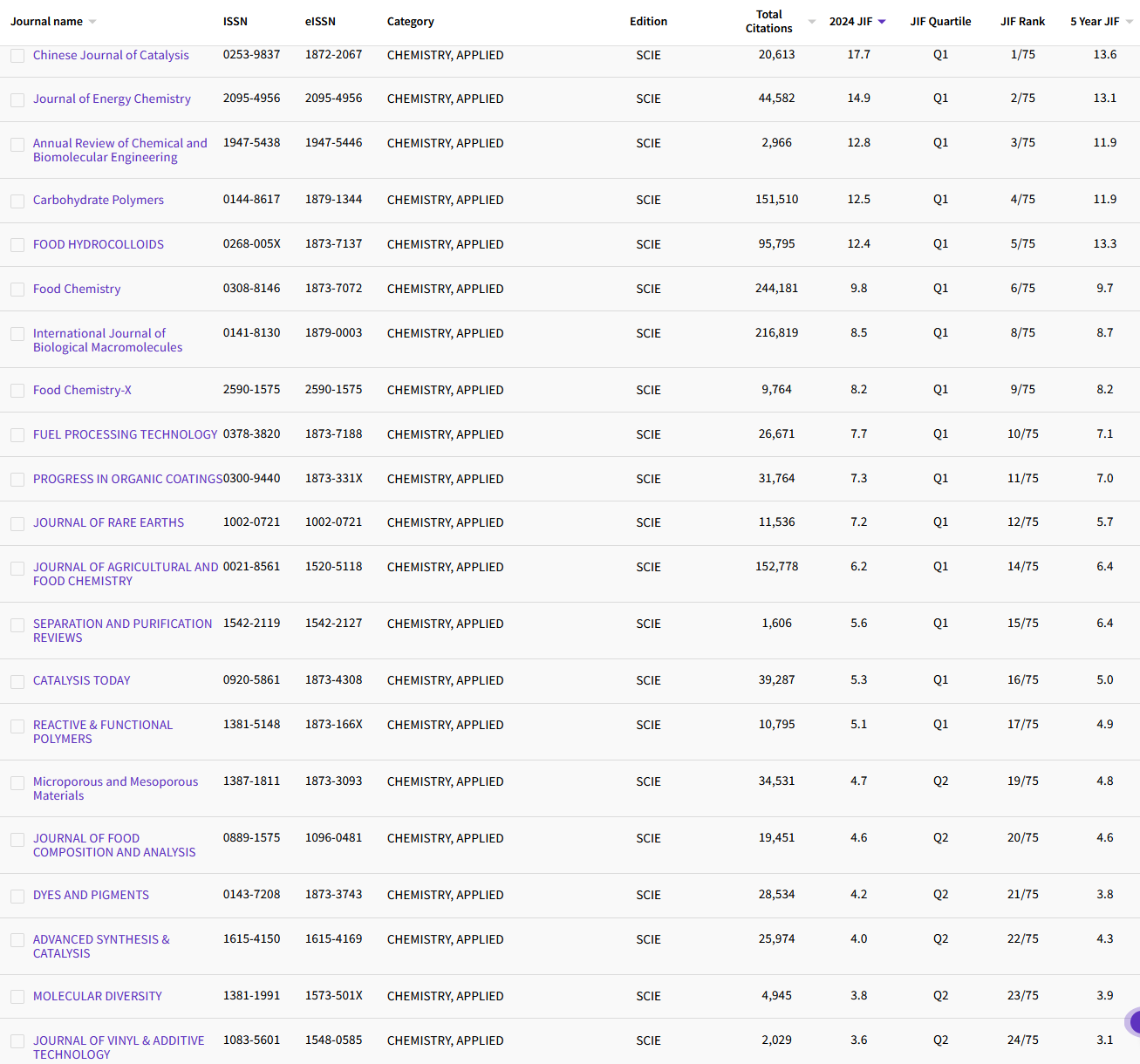
Task: Tick the Food Chemistry row checkbox
Action: (17, 290)
